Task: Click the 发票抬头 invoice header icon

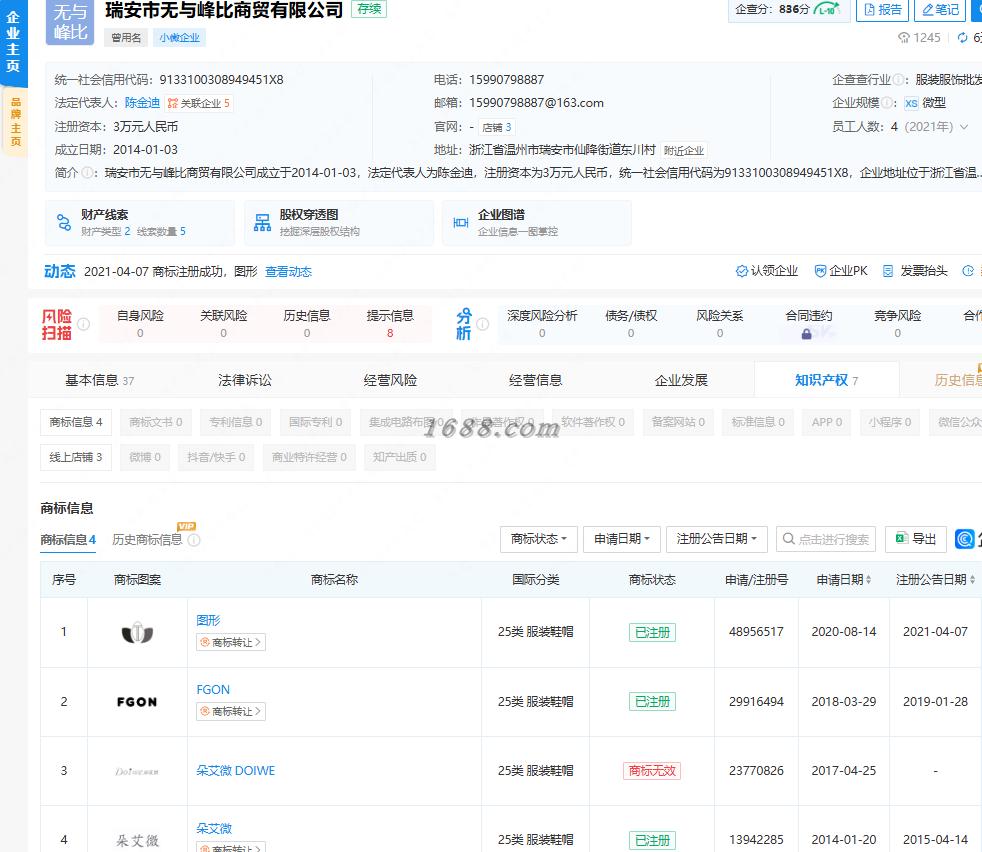Action: [887, 271]
